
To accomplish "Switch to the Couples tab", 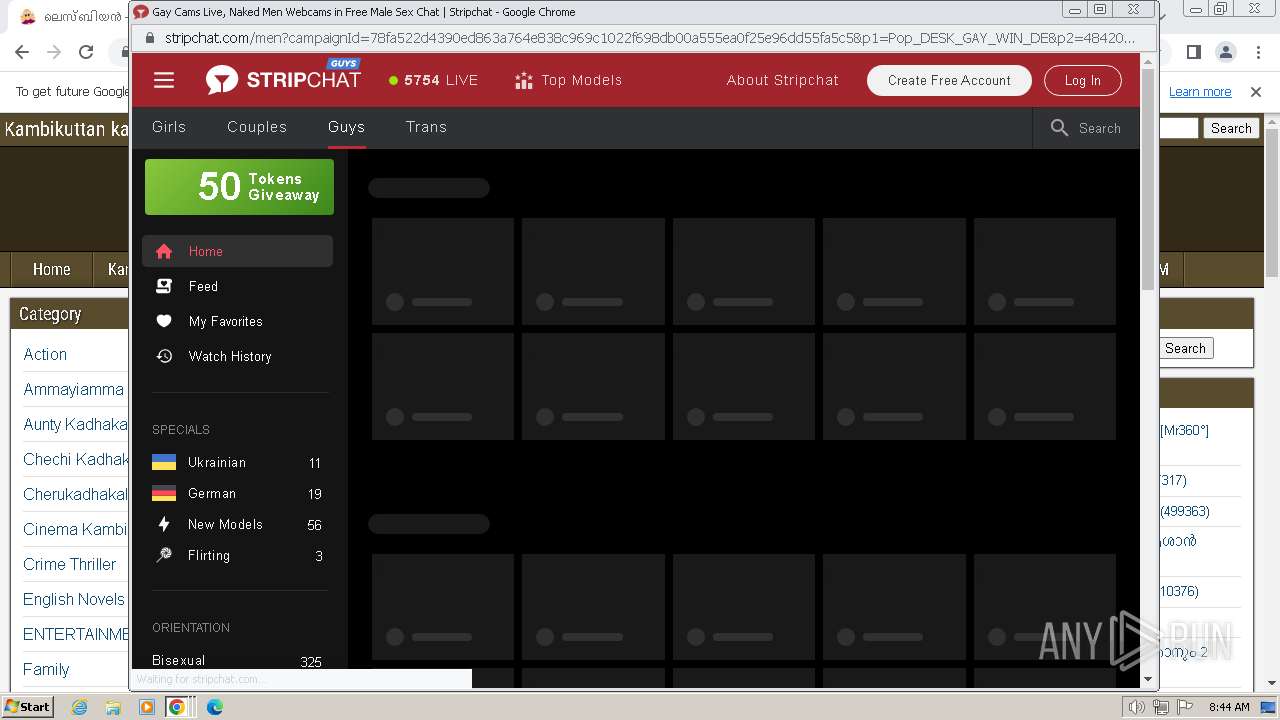I will tap(257, 127).
